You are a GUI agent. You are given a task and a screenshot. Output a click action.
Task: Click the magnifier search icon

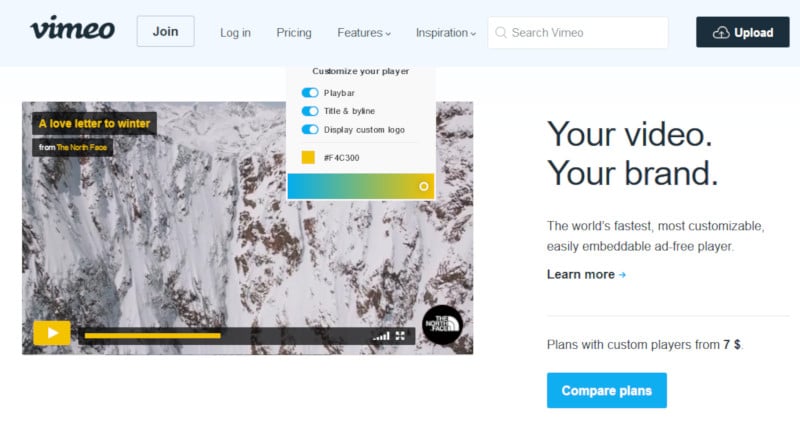[x=501, y=33]
